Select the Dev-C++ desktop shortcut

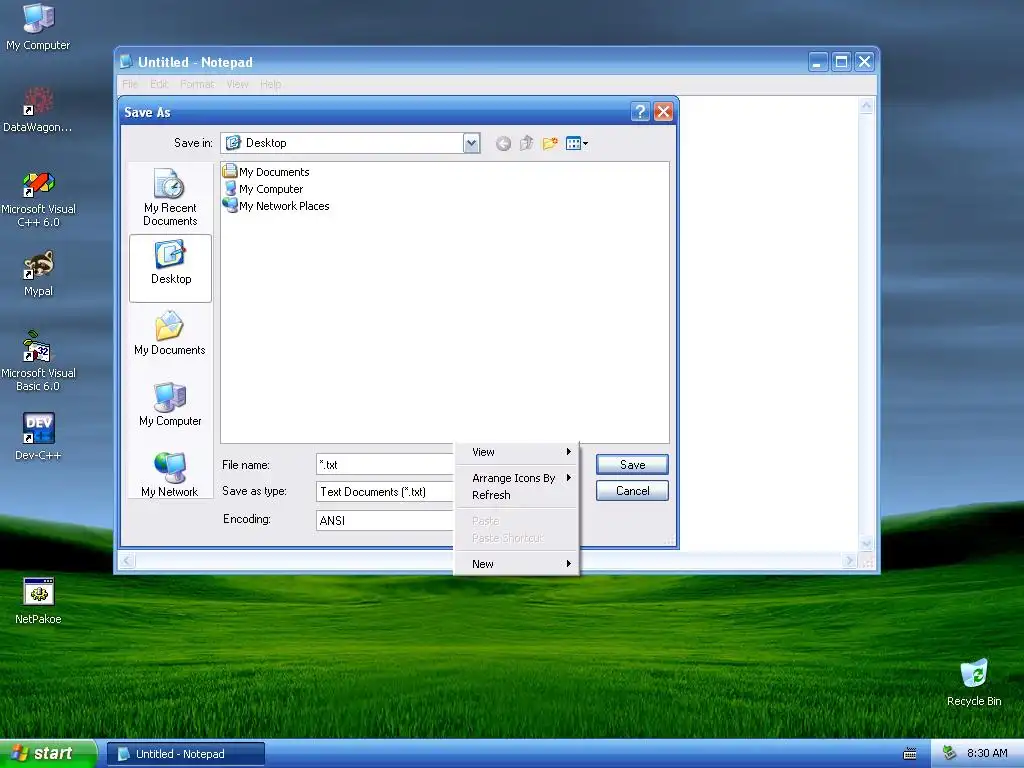point(38,436)
